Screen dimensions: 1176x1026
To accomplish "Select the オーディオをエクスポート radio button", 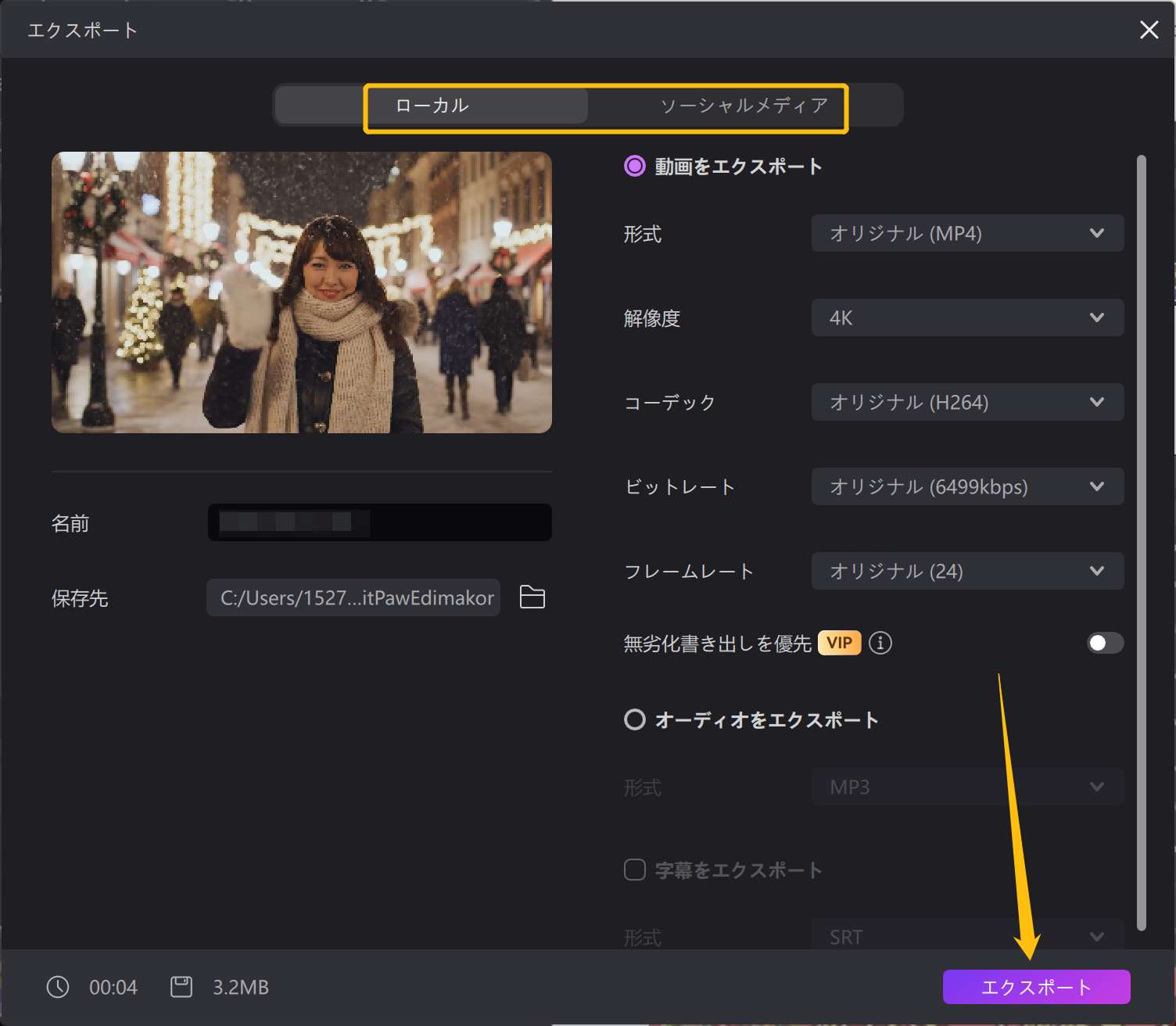I will tap(633, 719).
